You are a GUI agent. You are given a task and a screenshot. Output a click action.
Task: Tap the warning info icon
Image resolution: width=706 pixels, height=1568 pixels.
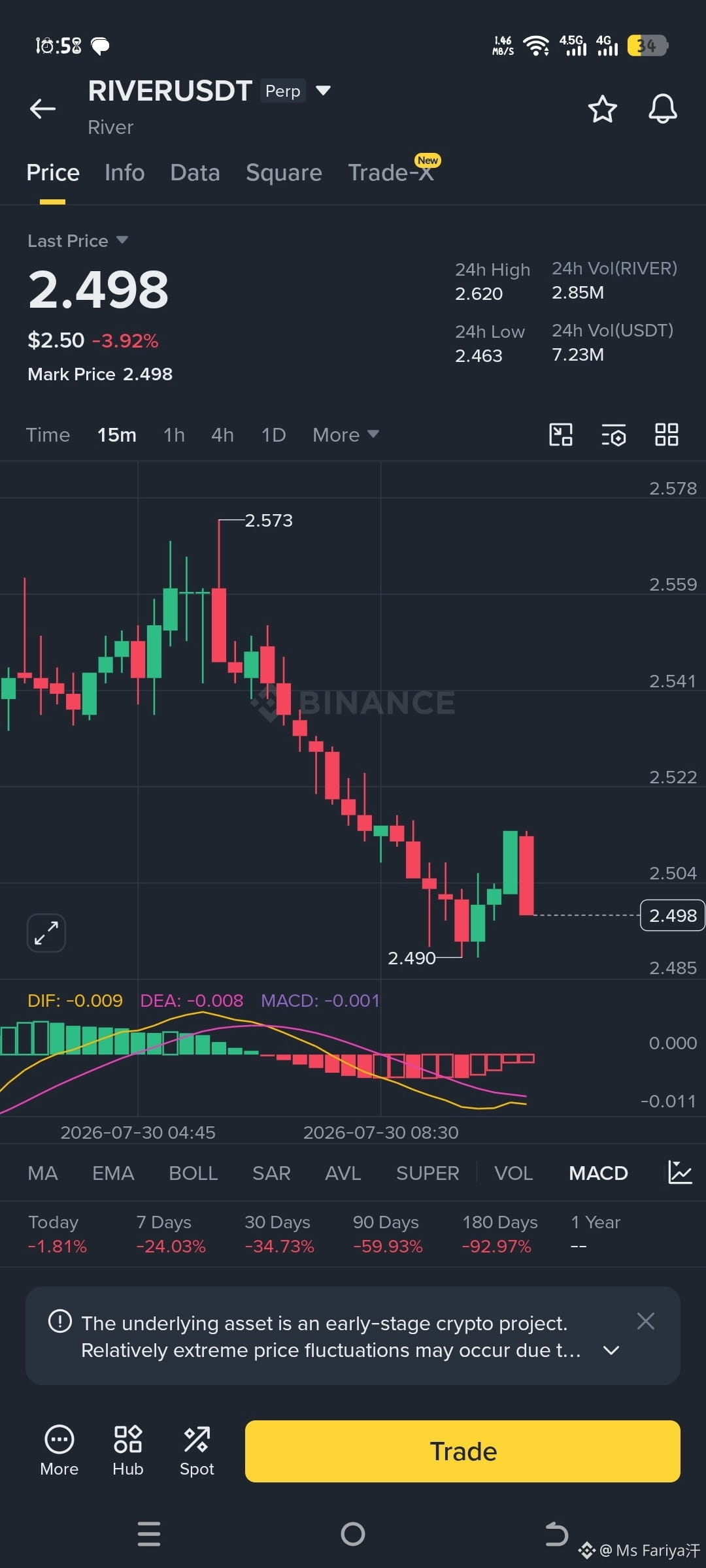(60, 1321)
